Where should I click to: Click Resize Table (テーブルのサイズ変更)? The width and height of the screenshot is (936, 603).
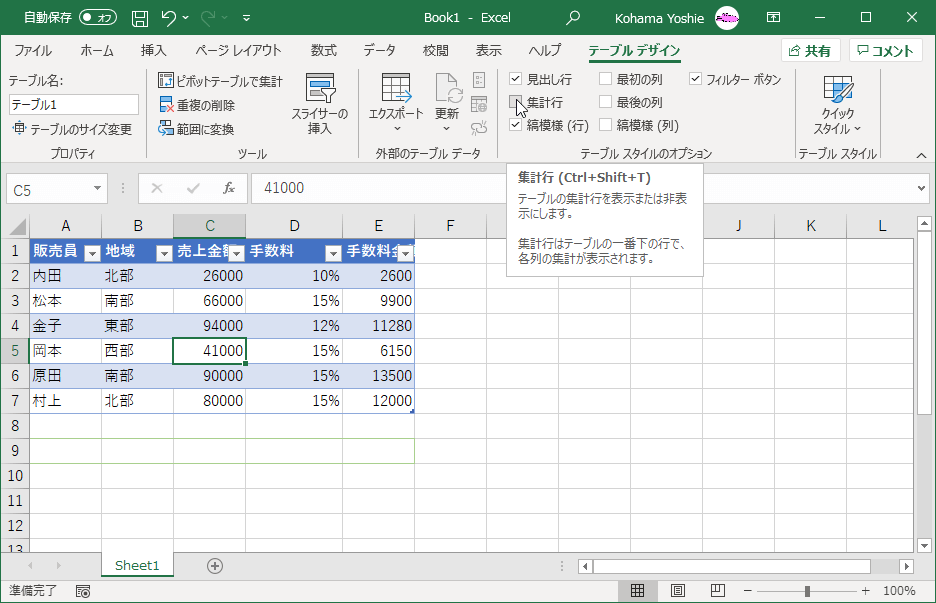click(x=72, y=129)
